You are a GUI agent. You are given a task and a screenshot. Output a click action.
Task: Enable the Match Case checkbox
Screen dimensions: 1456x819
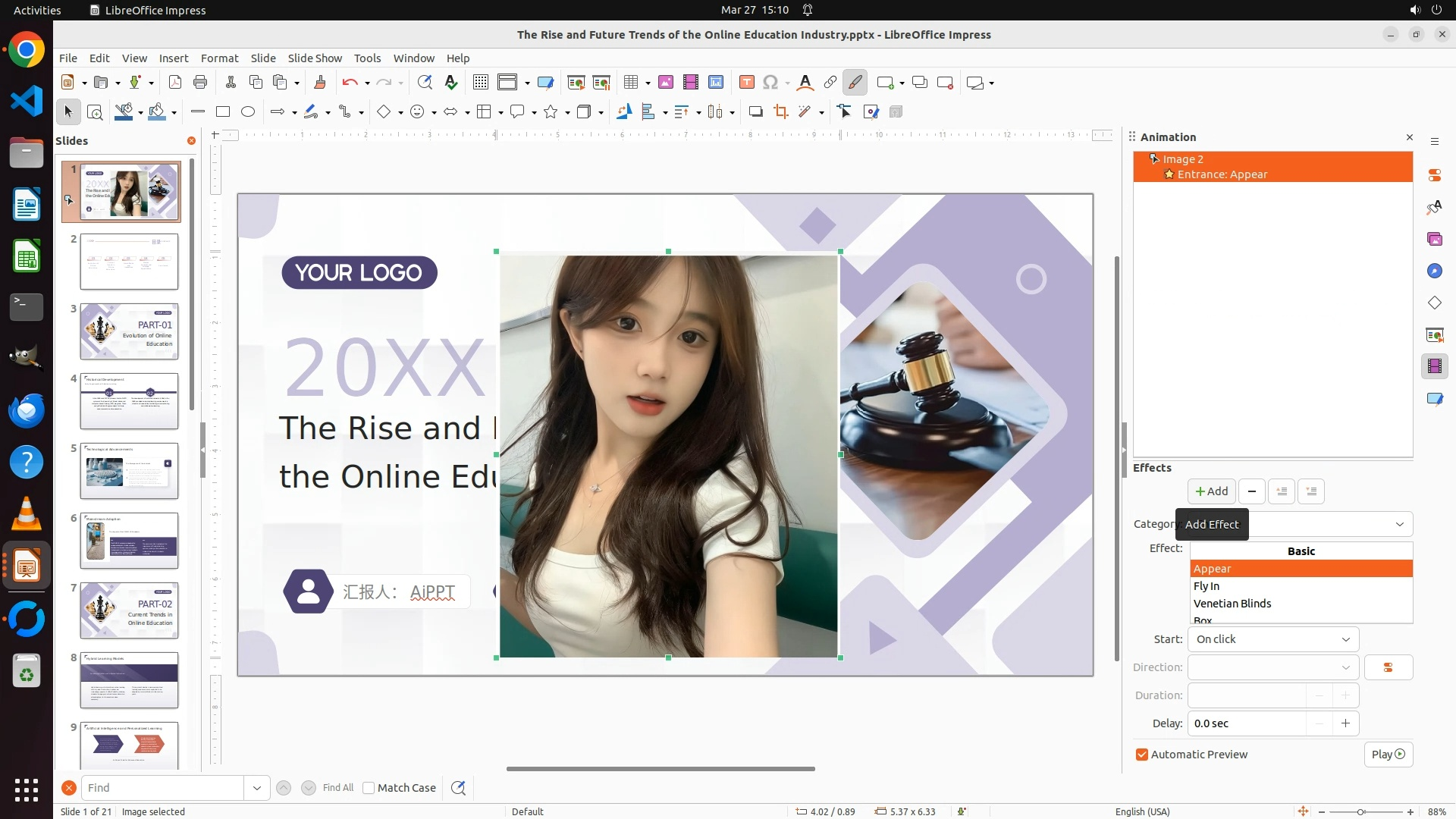pos(369,788)
